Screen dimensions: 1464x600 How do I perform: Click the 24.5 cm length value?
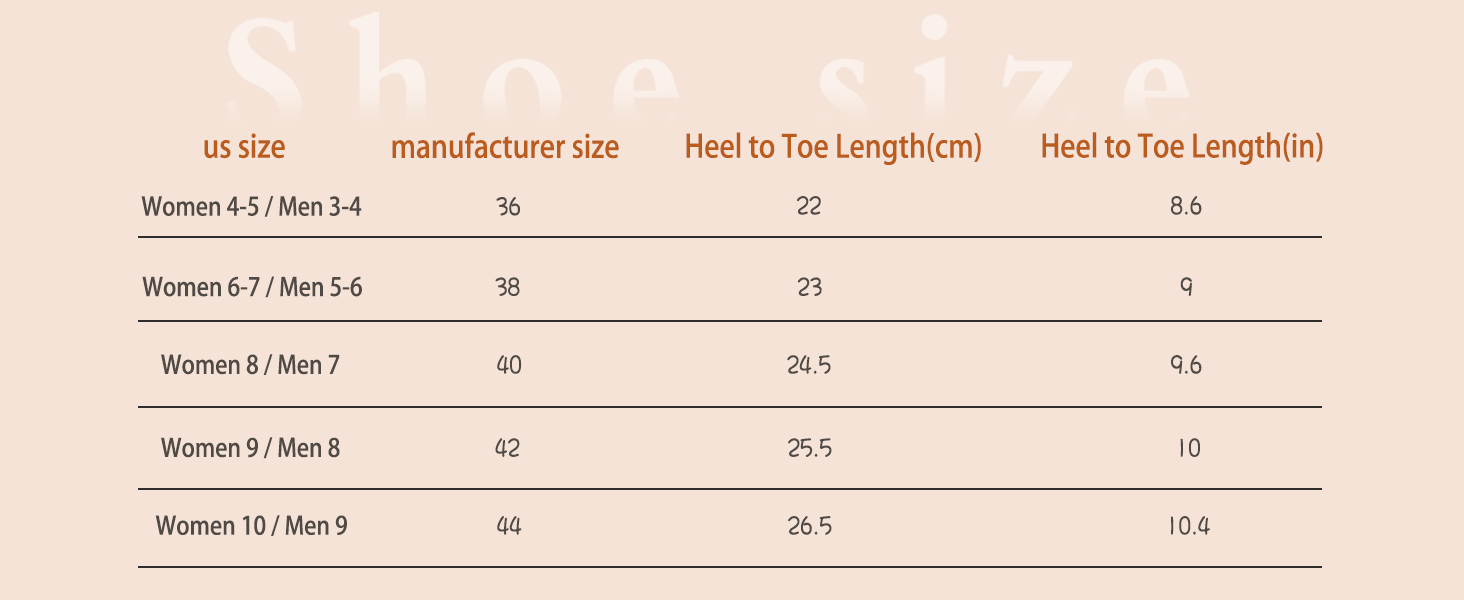point(809,365)
